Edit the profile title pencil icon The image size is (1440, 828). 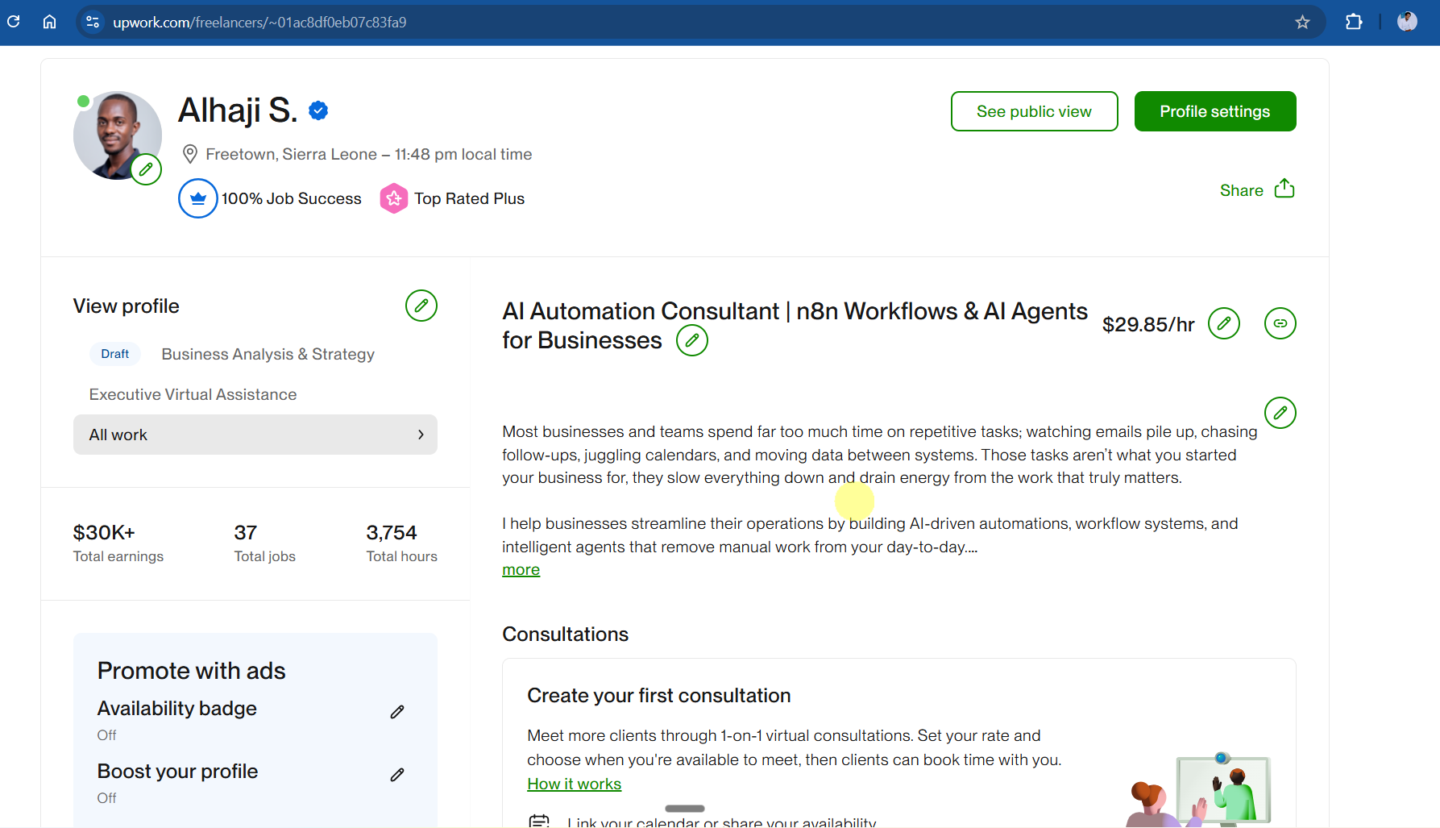692,341
